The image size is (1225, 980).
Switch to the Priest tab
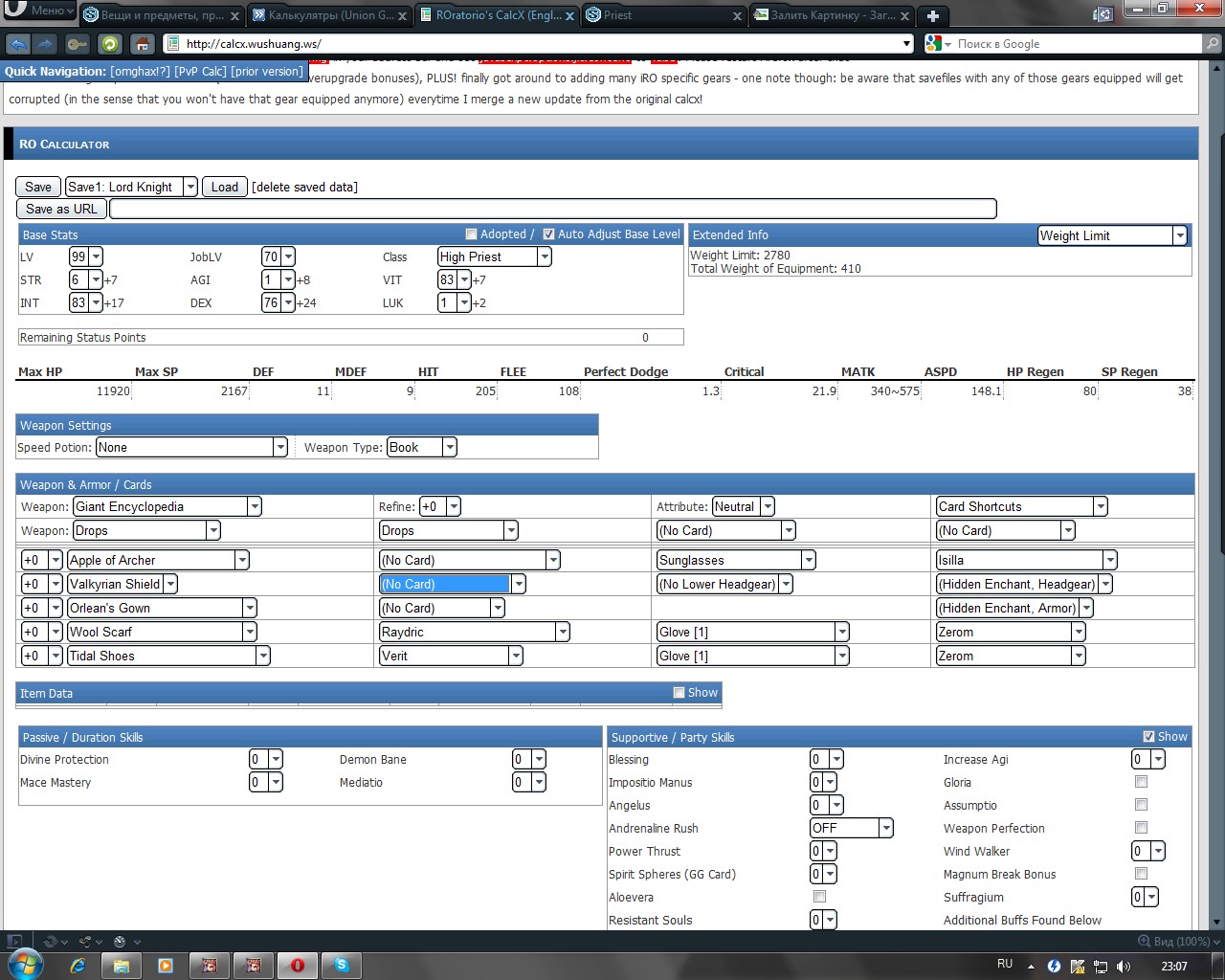click(662, 15)
